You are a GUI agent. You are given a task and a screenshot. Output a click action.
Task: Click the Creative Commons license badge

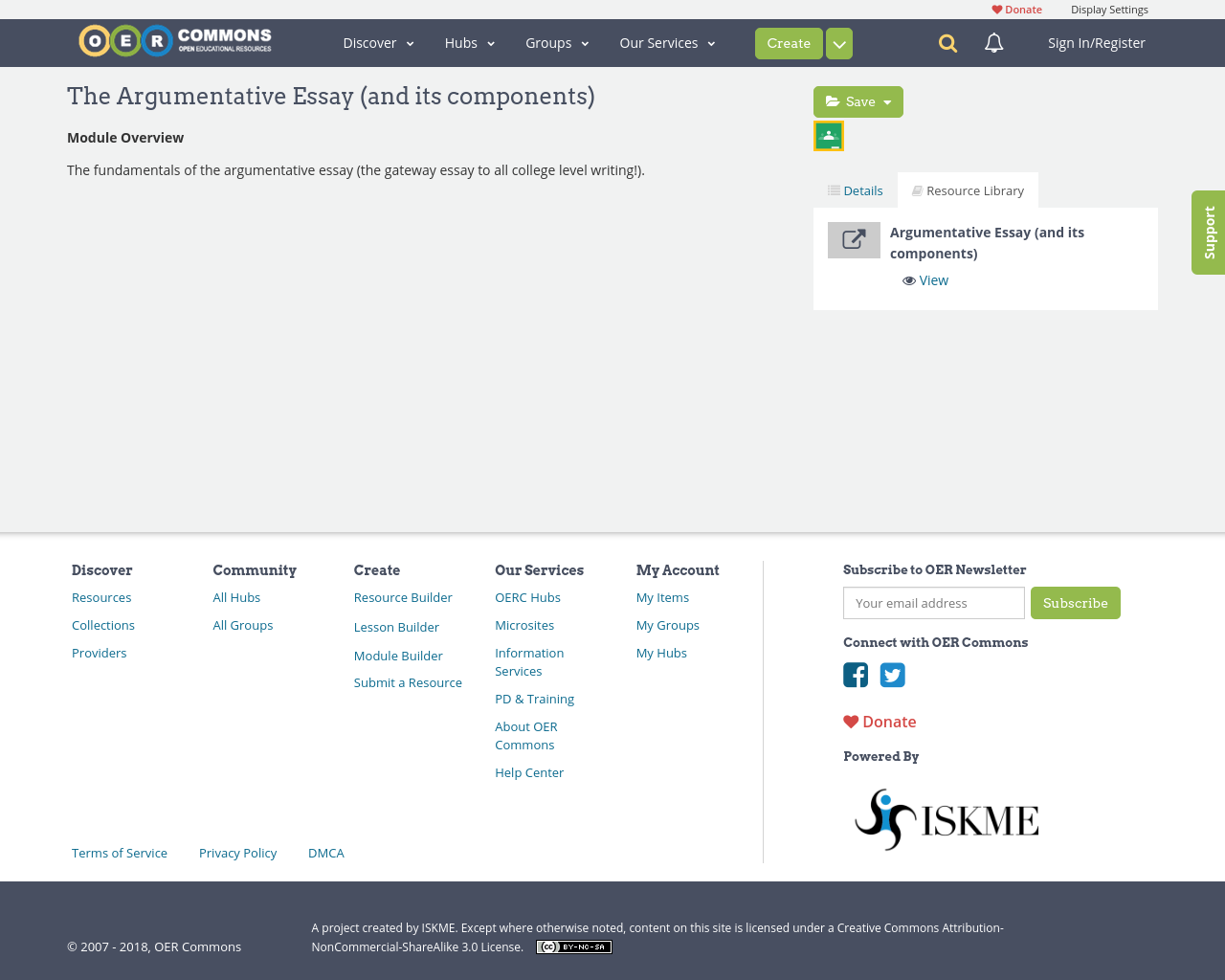point(574,947)
